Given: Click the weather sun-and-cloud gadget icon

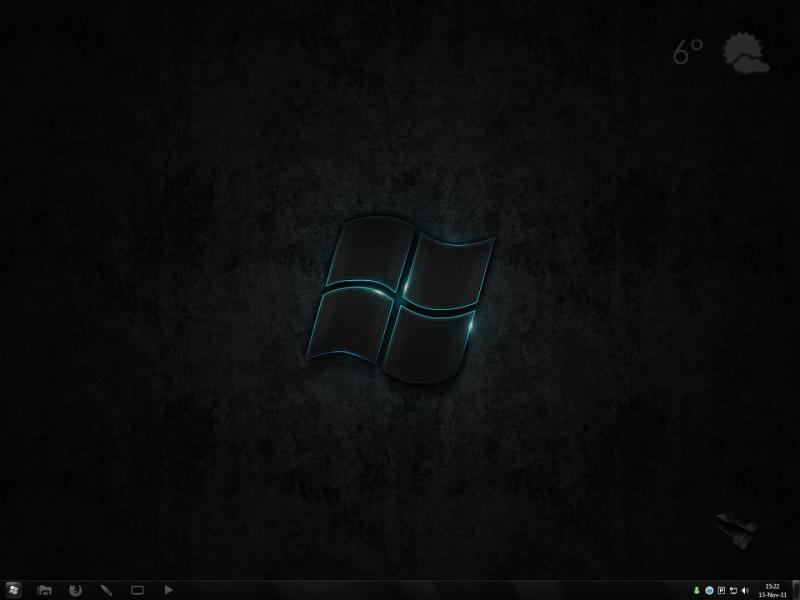Looking at the screenshot, I should tap(745, 53).
